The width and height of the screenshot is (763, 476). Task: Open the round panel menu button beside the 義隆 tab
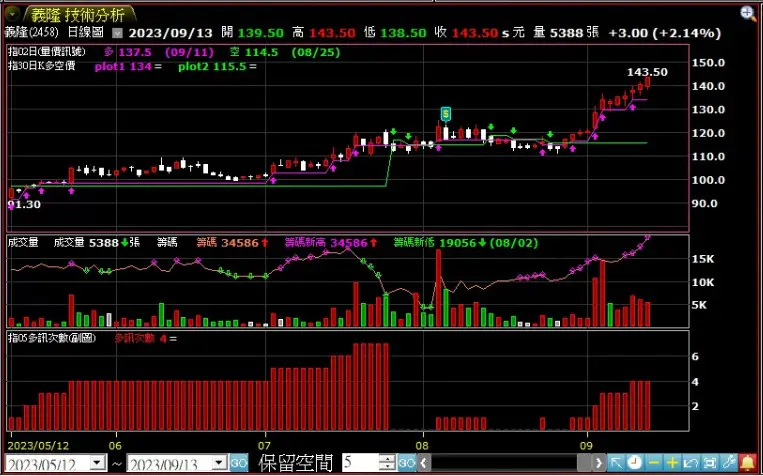pos(12,15)
